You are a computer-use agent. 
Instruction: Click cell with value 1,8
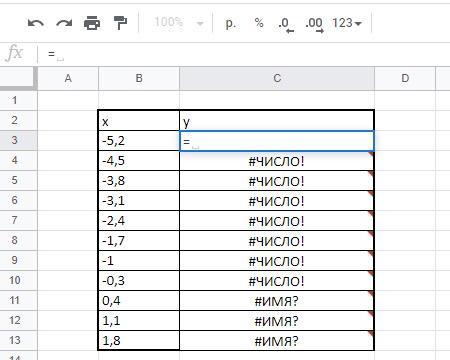pos(139,341)
